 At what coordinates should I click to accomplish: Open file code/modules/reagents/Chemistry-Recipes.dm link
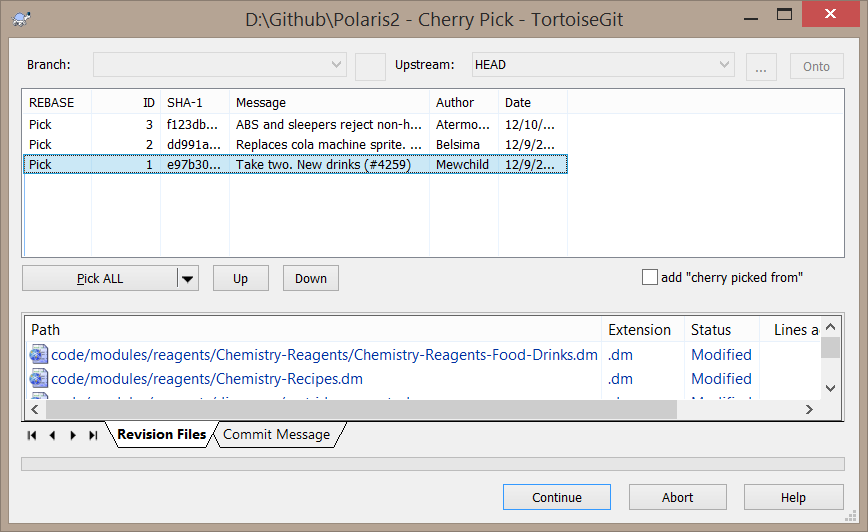pyautogui.click(x=207, y=379)
